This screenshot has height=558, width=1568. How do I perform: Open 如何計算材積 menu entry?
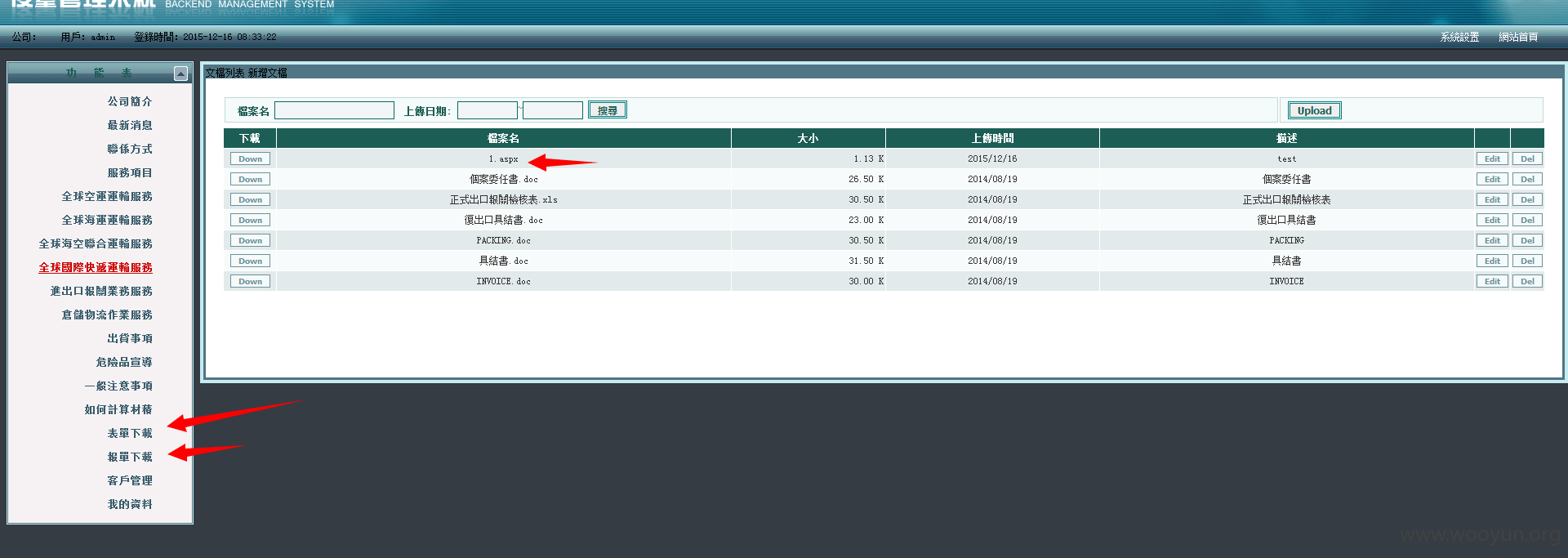click(118, 409)
